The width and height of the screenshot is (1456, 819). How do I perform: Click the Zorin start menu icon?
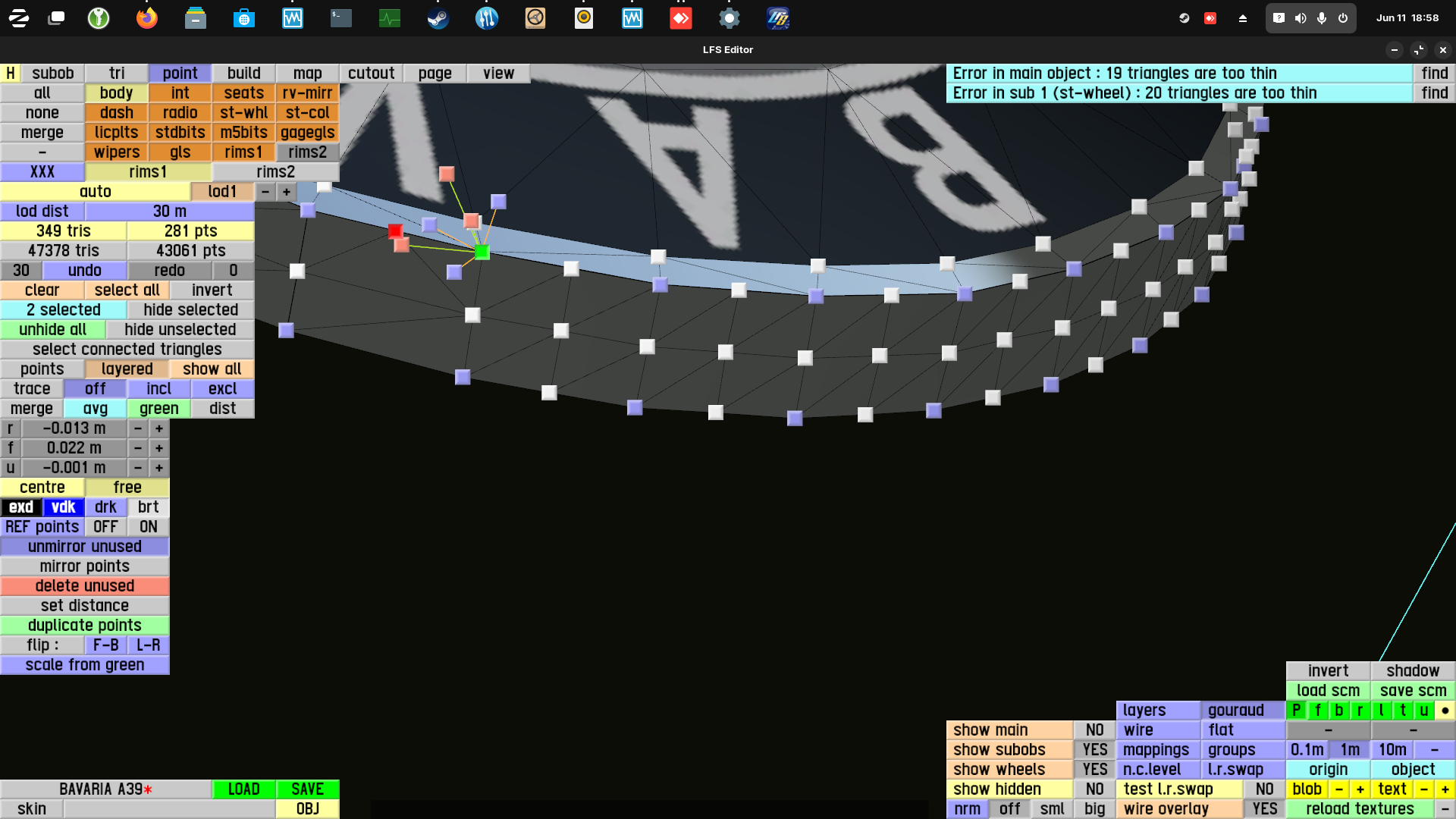coord(19,18)
